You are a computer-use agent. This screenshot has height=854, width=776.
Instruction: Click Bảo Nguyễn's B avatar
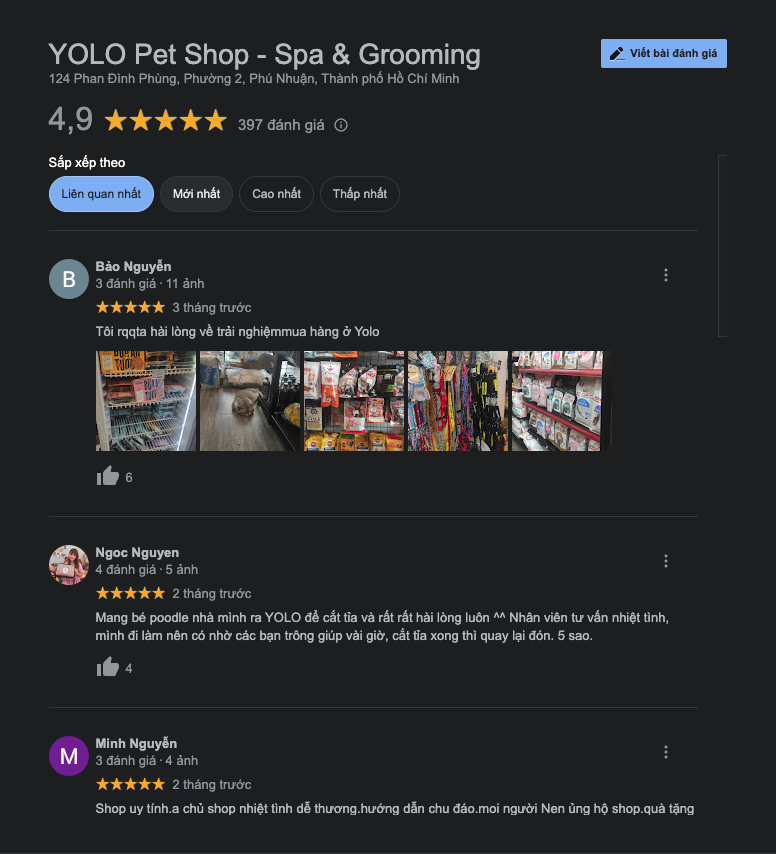click(x=69, y=279)
